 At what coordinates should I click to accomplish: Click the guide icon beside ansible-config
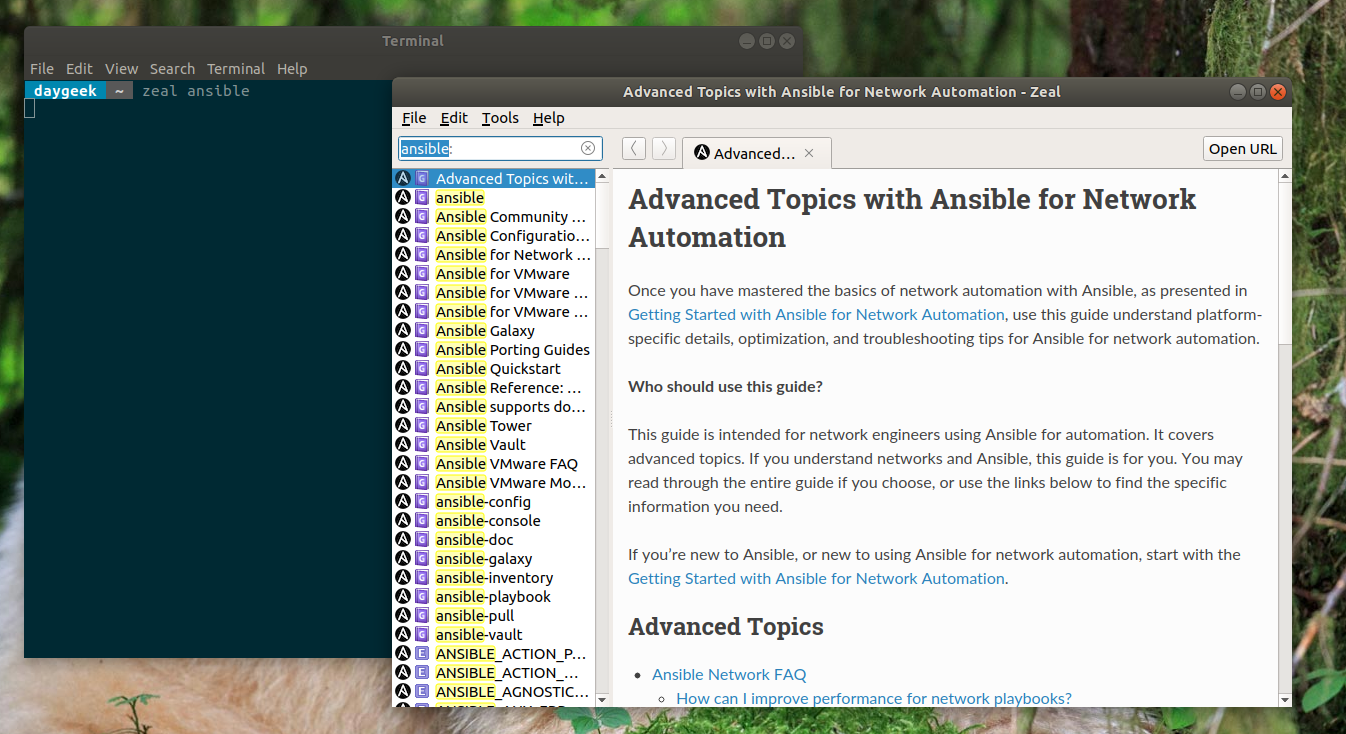(x=422, y=501)
